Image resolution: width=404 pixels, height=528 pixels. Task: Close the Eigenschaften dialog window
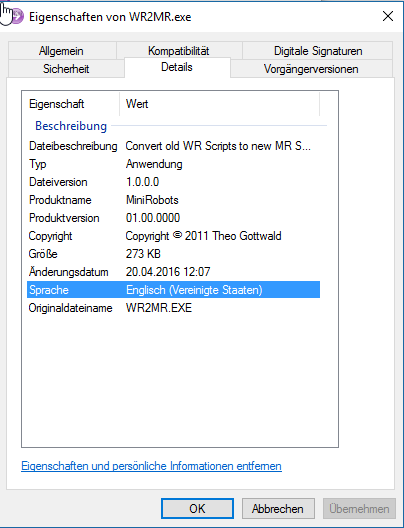point(388,16)
